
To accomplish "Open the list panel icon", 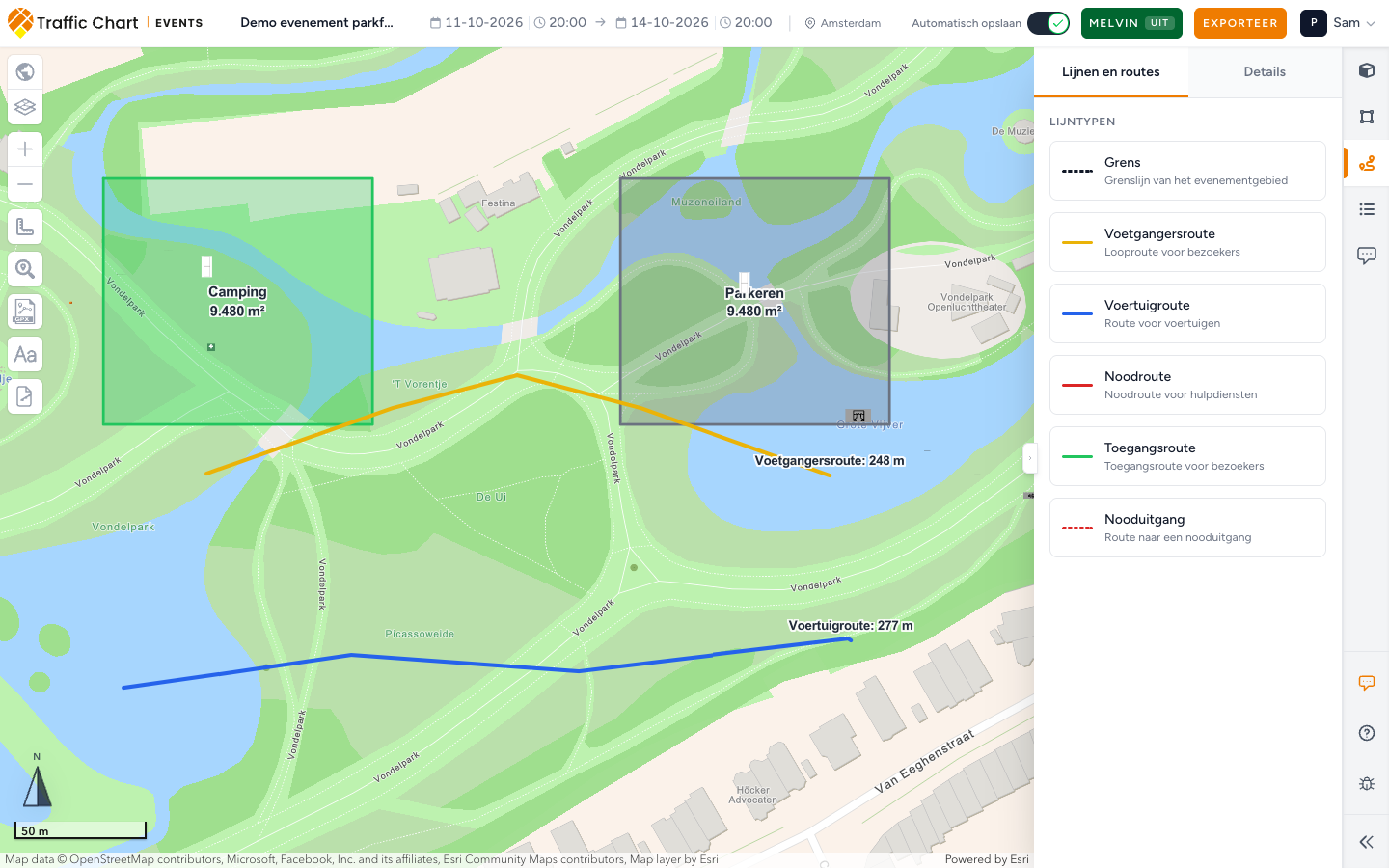I will [x=1366, y=209].
